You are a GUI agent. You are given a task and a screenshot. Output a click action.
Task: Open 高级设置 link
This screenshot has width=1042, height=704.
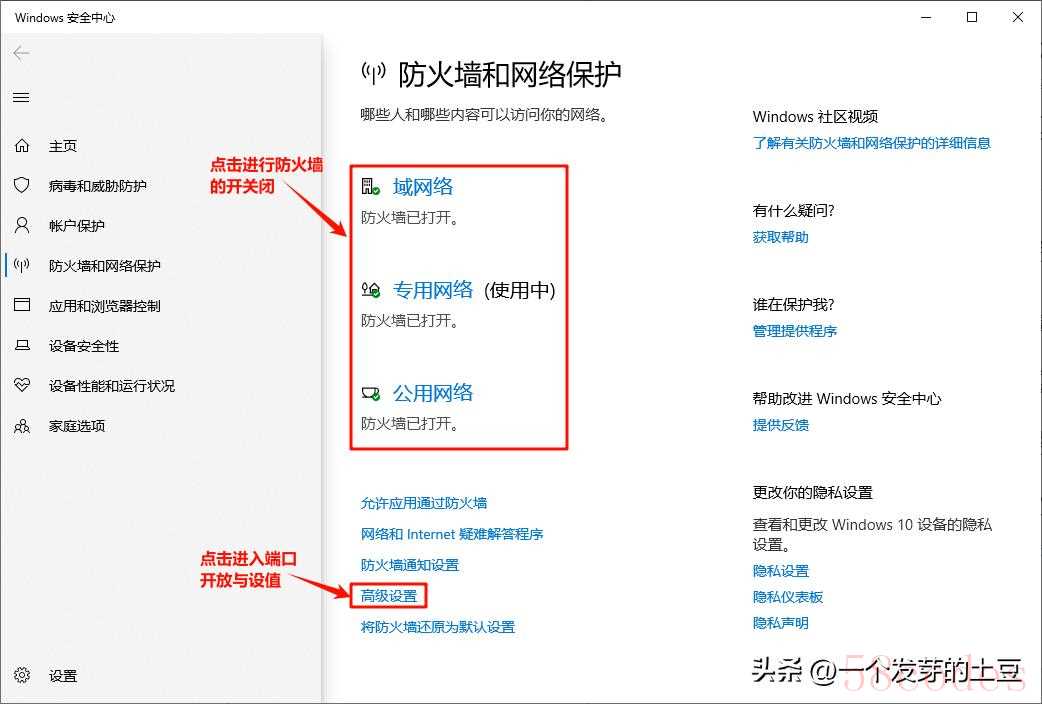click(x=389, y=596)
